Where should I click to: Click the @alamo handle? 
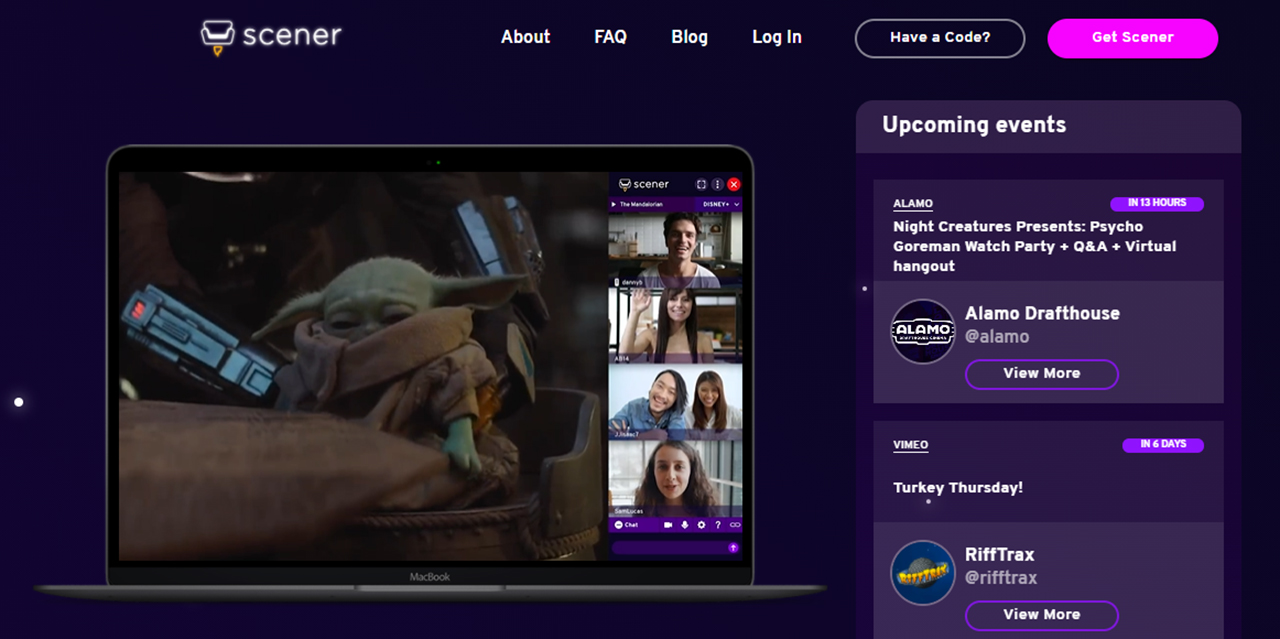click(x=997, y=337)
